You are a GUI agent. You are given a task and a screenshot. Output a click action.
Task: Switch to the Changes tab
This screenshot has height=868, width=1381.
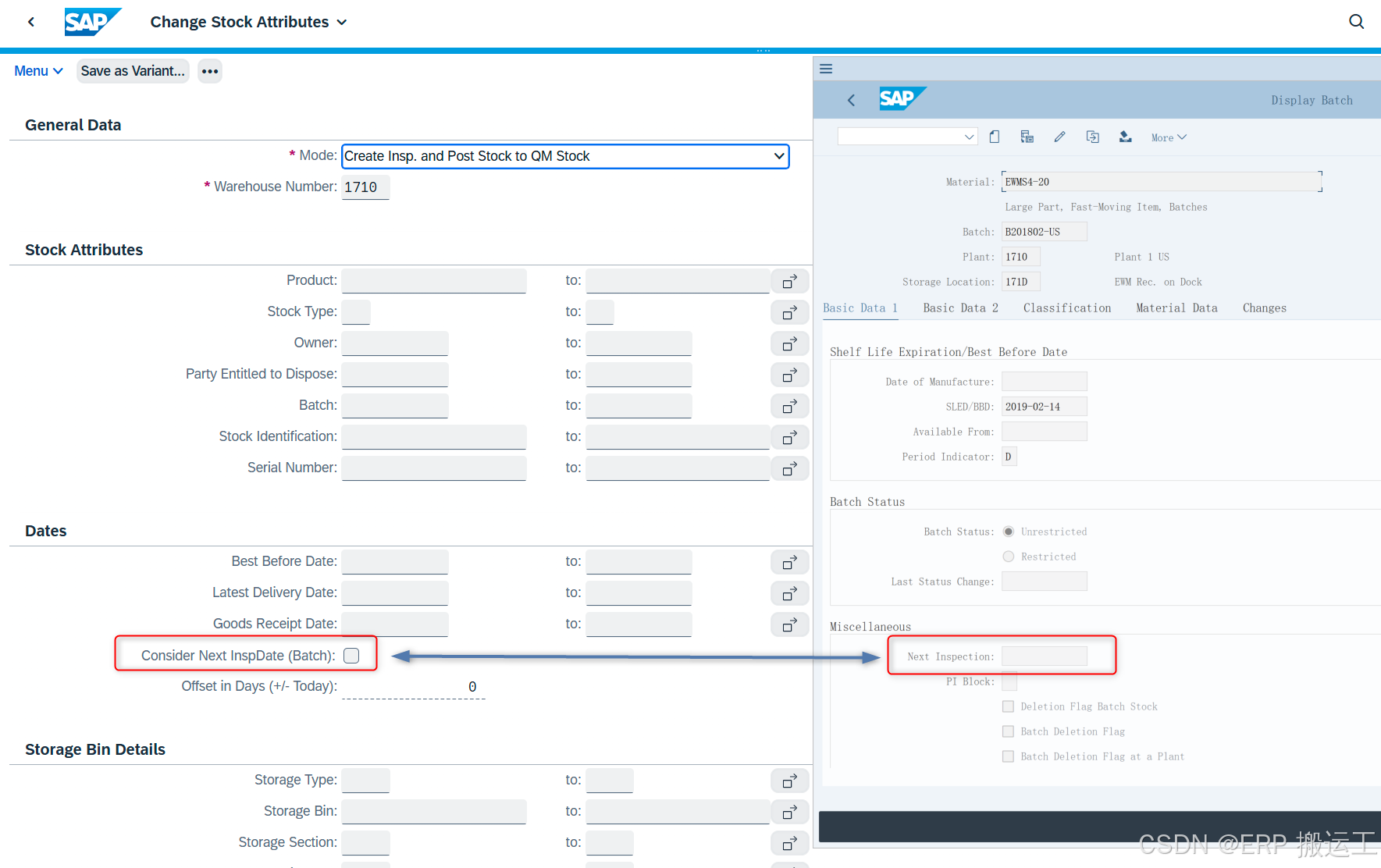[1264, 308]
